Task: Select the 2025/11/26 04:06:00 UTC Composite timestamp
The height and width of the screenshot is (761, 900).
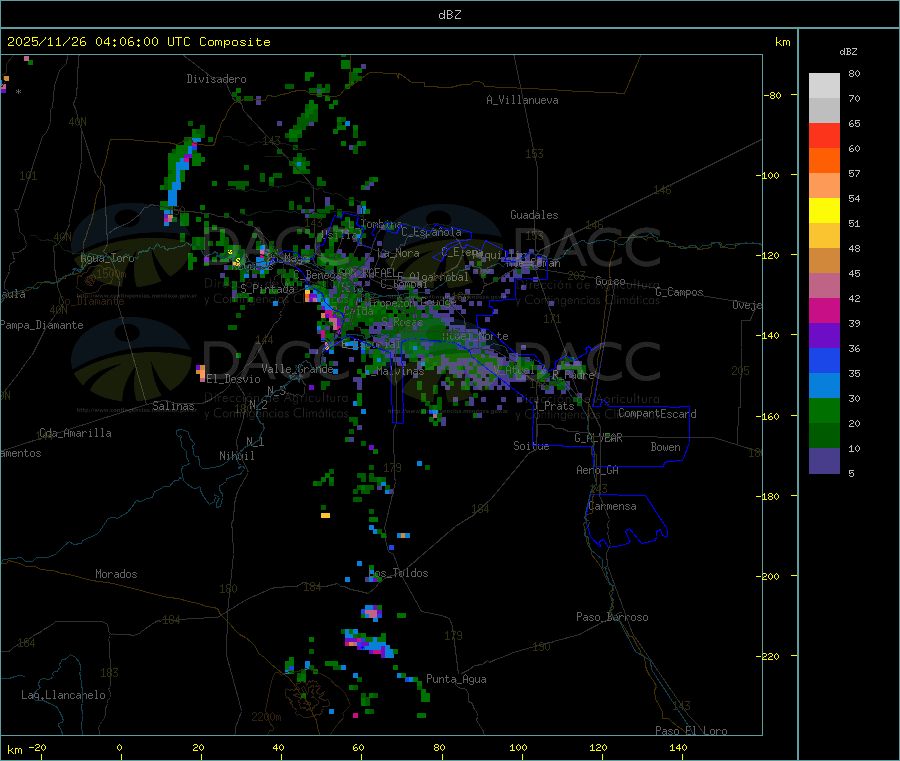Action: [x=138, y=42]
